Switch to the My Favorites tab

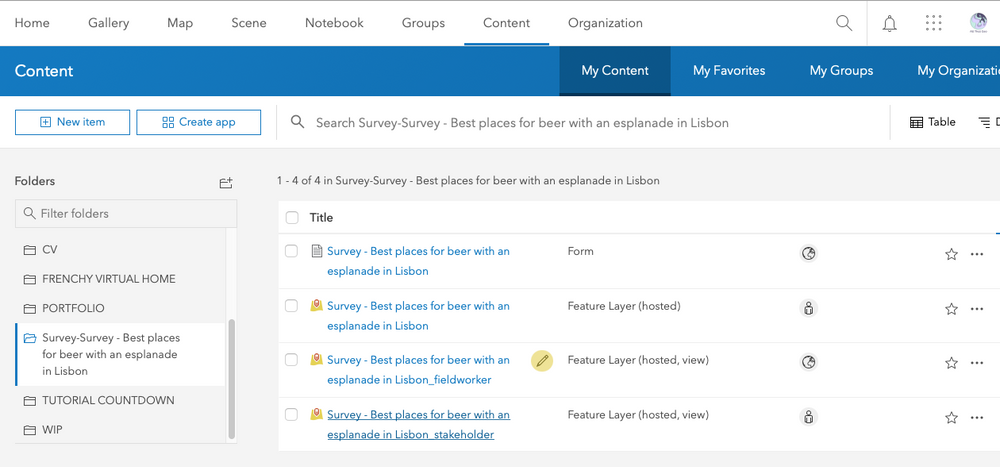[729, 71]
